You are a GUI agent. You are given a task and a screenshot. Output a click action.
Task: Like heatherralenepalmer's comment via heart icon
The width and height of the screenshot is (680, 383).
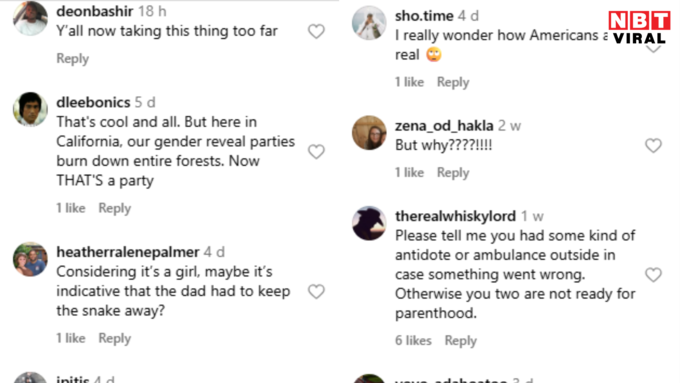(x=316, y=291)
